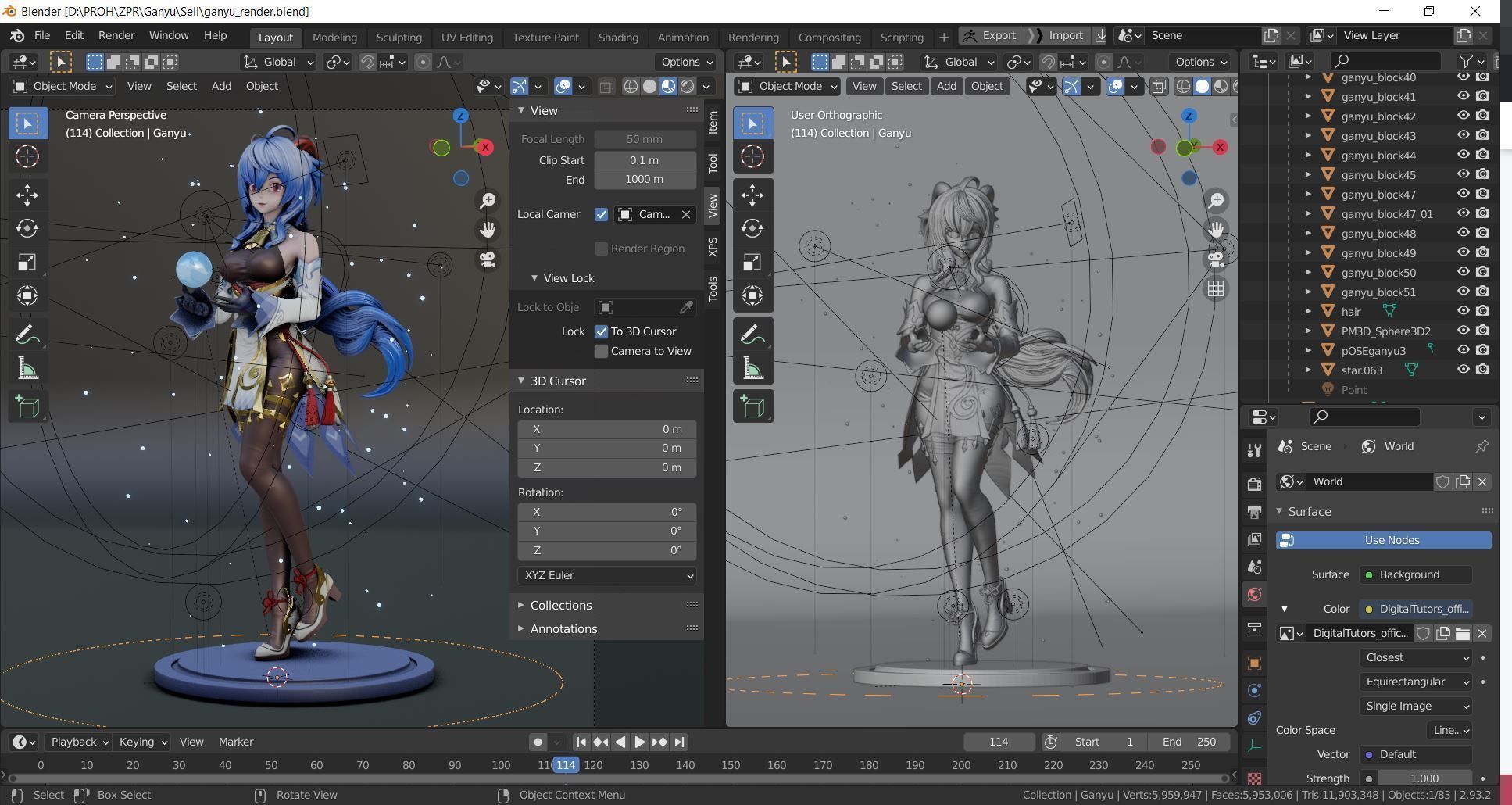
Task: Select the Cursor tool in left viewport
Action: click(x=27, y=156)
